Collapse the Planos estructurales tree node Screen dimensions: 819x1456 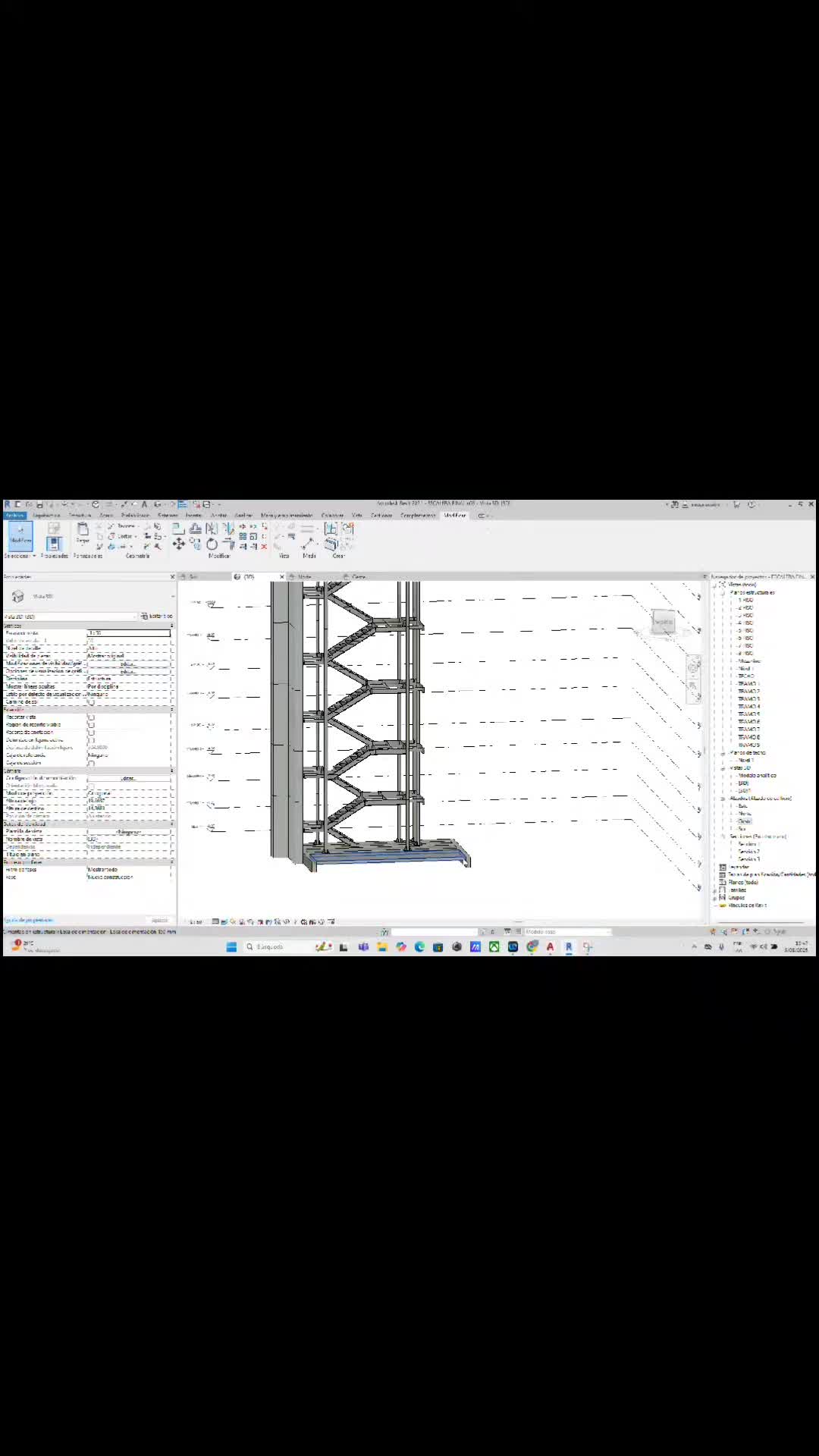pos(723,592)
